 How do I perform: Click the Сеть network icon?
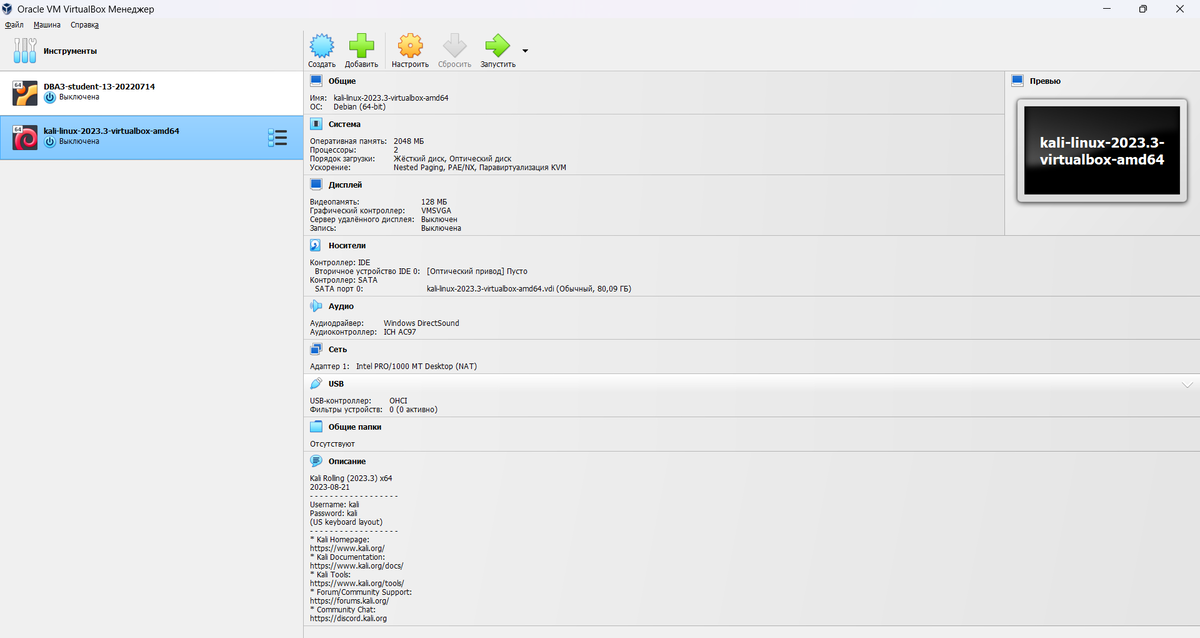(x=316, y=349)
